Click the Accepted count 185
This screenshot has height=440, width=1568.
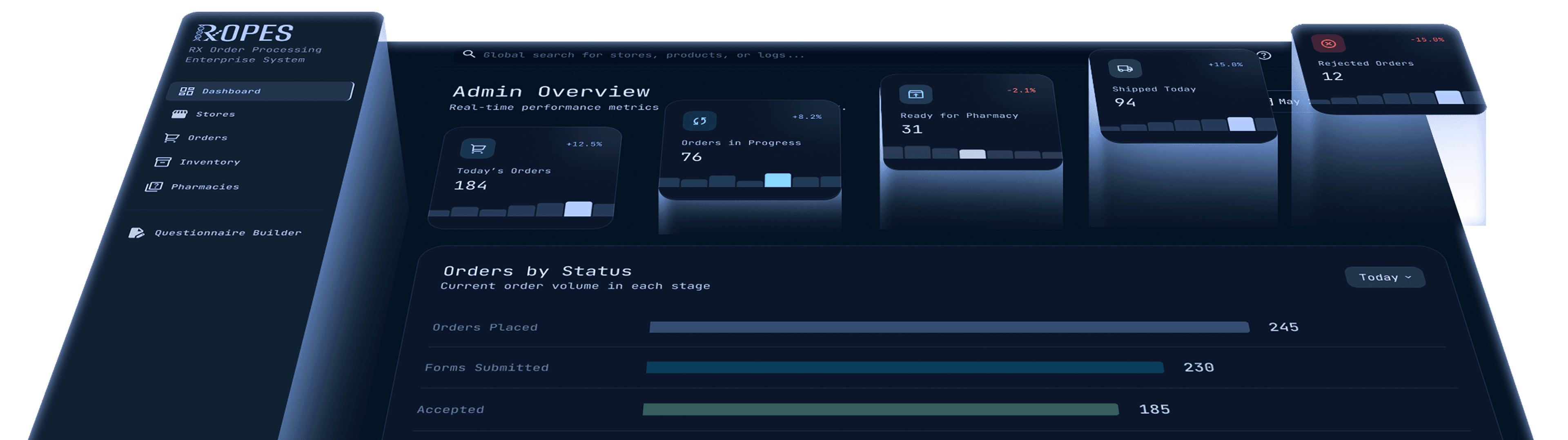[1155, 409]
